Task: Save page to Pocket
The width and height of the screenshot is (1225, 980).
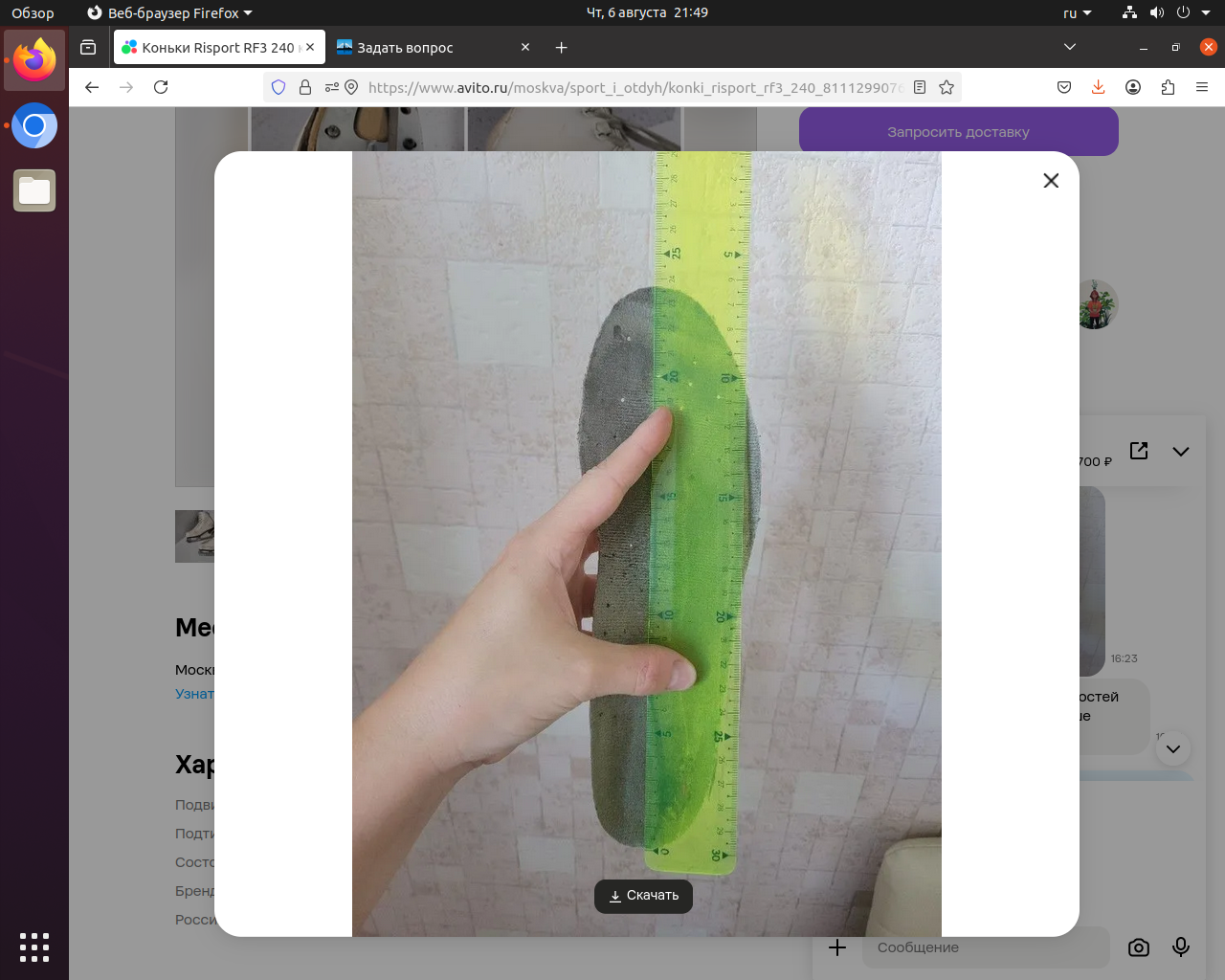Action: (1064, 87)
